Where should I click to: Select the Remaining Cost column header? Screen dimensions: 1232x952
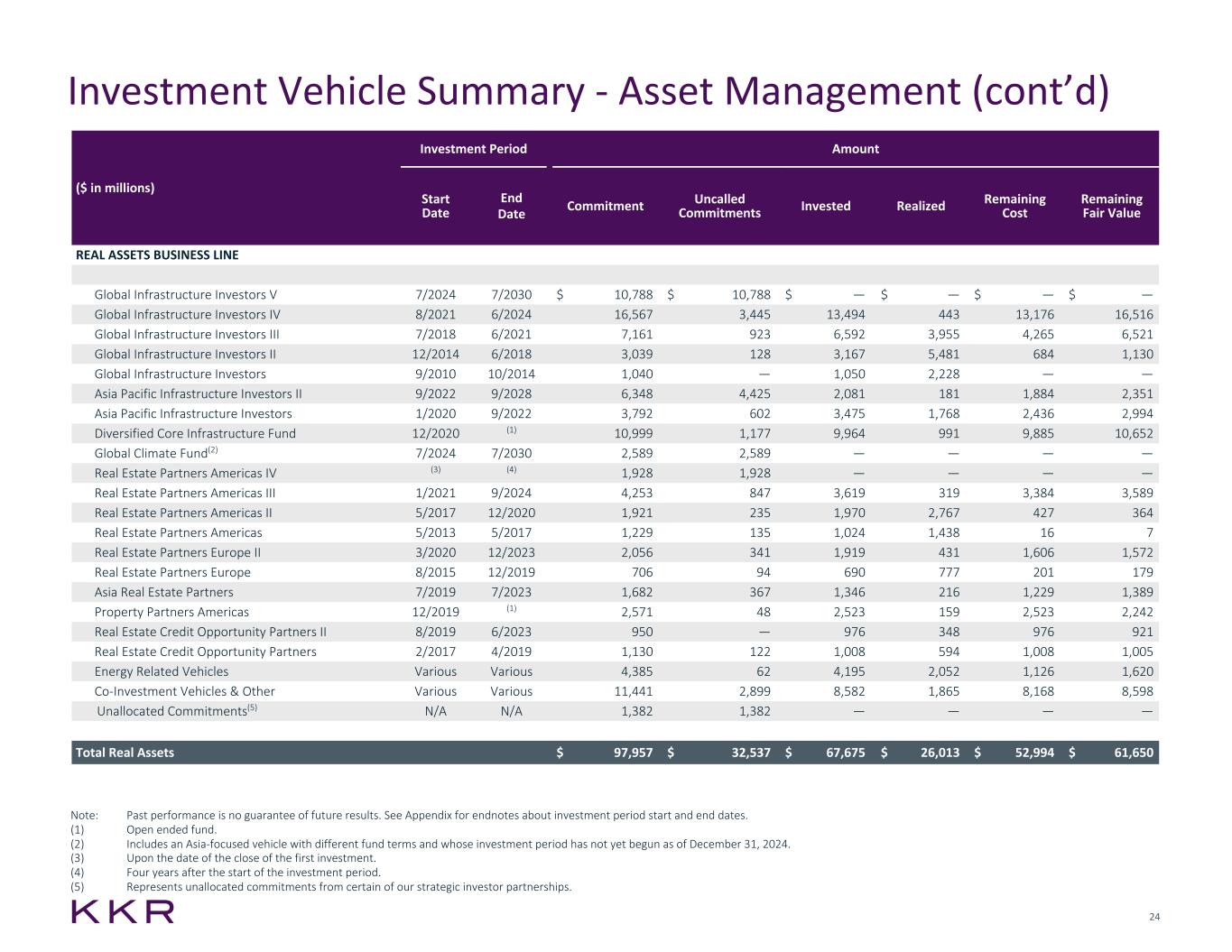click(x=1015, y=206)
